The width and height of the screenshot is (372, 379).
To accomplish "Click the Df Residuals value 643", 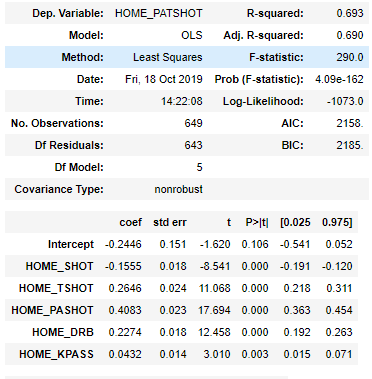I will [193, 145].
